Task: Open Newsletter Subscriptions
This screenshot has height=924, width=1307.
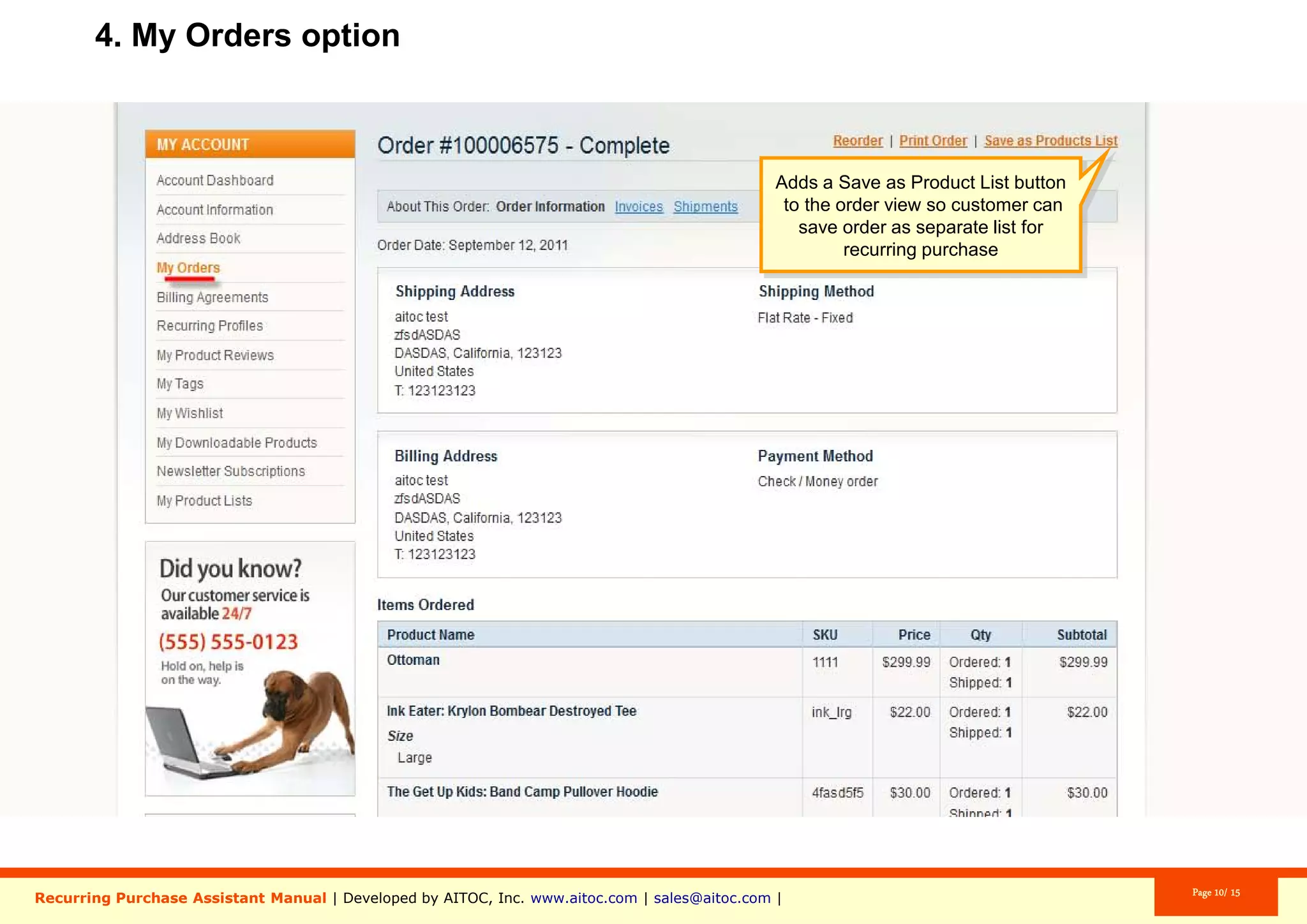Action: pyautogui.click(x=231, y=472)
